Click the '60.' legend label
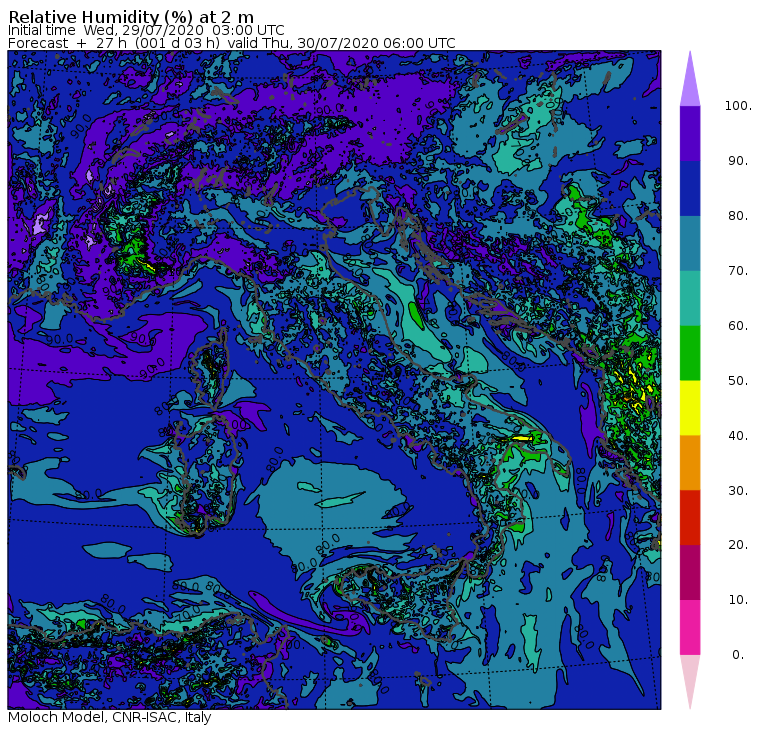The height and width of the screenshot is (731, 760). pyautogui.click(x=738, y=325)
